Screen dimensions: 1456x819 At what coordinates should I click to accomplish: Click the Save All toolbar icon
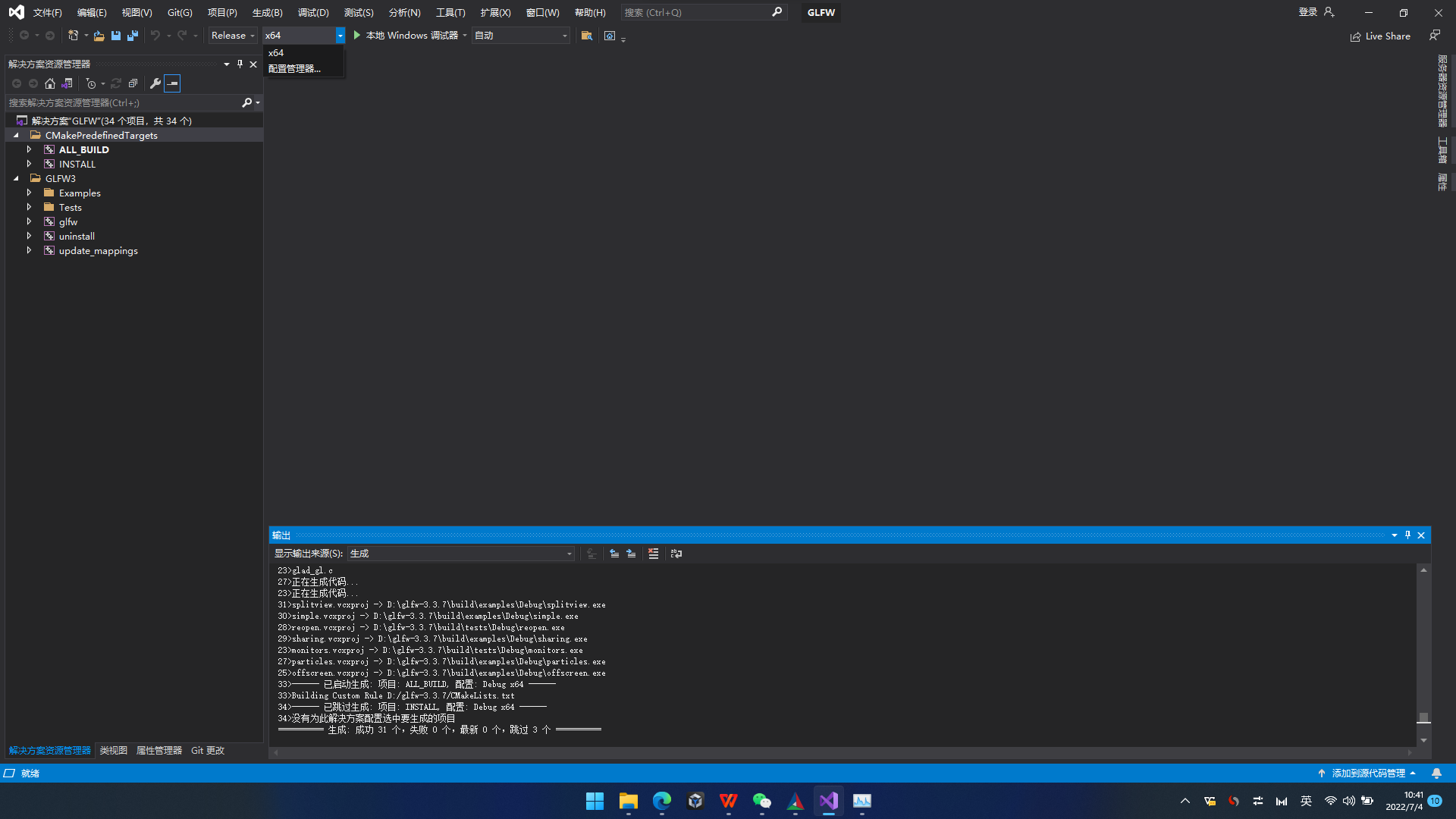click(x=133, y=36)
